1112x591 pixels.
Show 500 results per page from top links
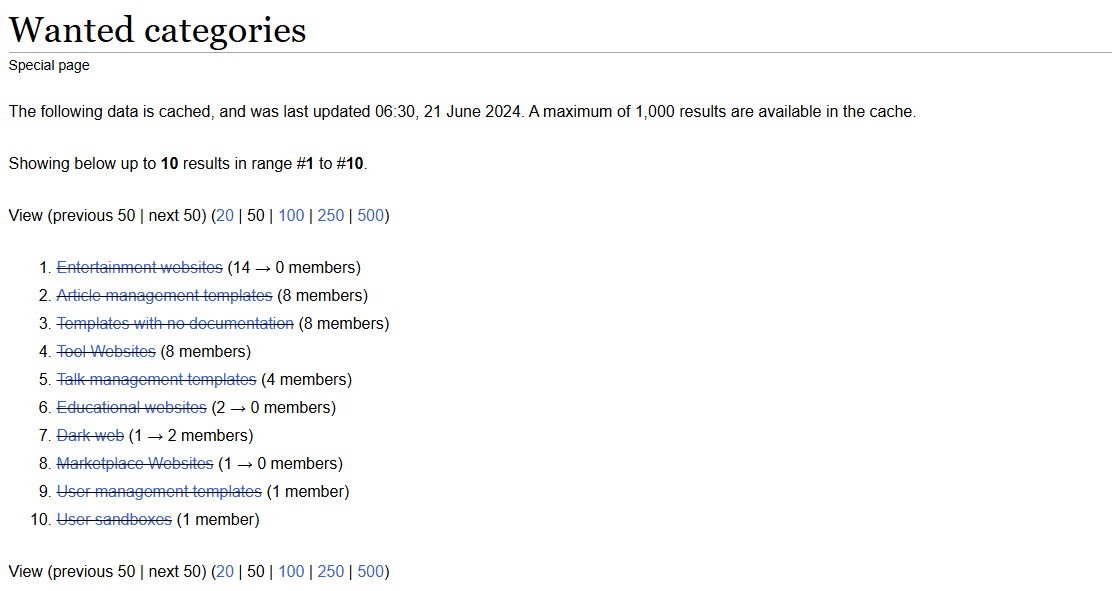pyautogui.click(x=370, y=215)
